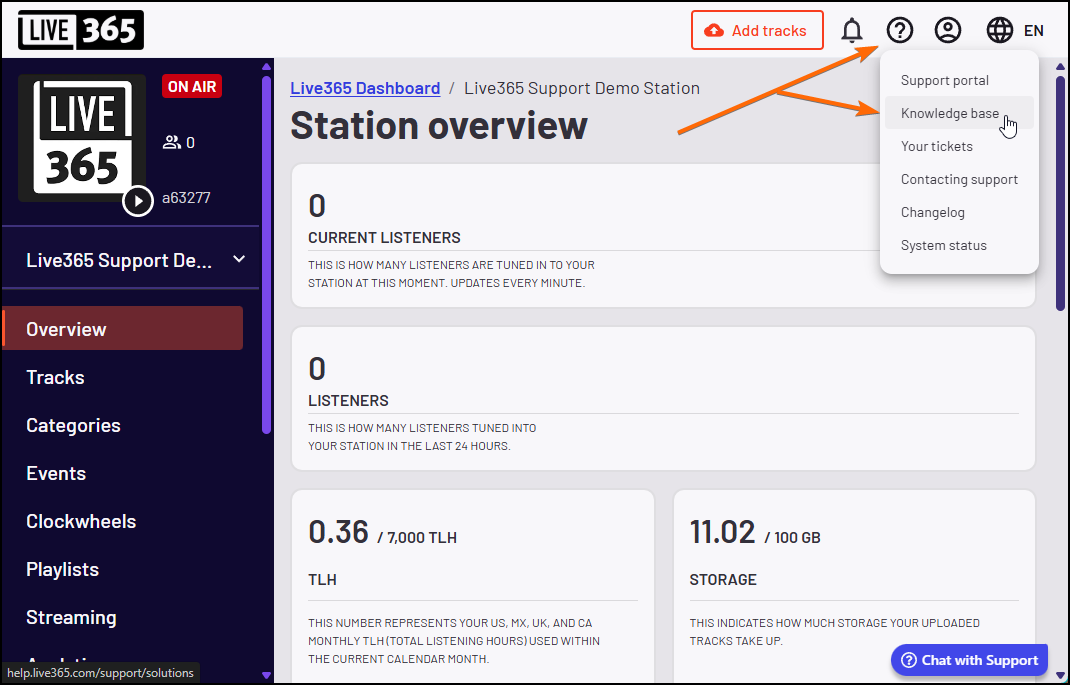Open Chat with Support button
Image resolution: width=1070 pixels, height=685 pixels.
point(969,660)
